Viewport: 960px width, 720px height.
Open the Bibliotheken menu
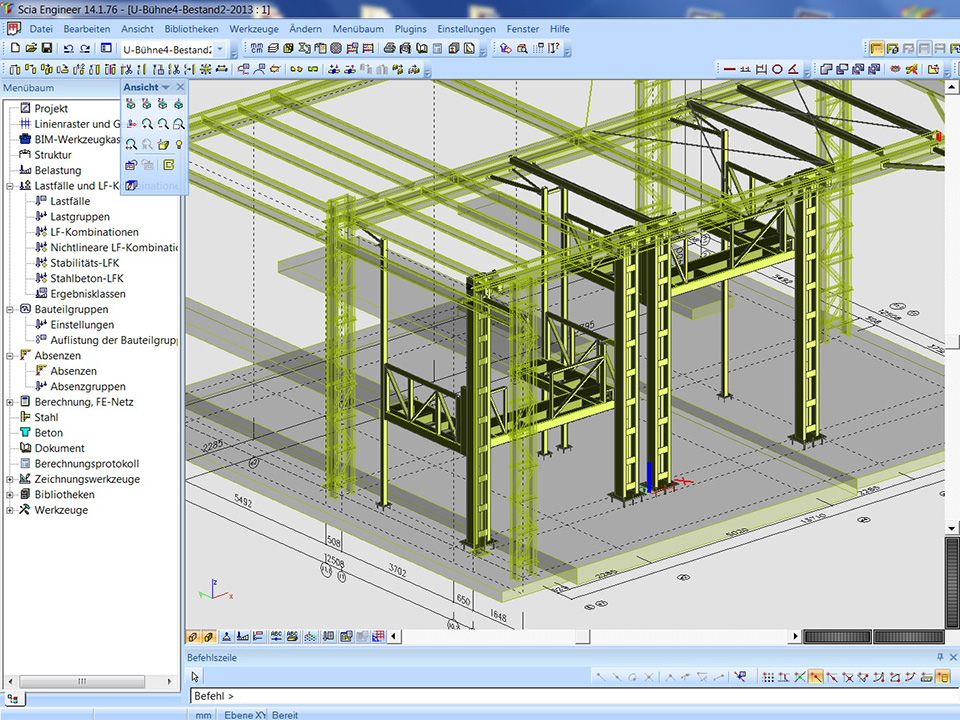tap(192, 29)
